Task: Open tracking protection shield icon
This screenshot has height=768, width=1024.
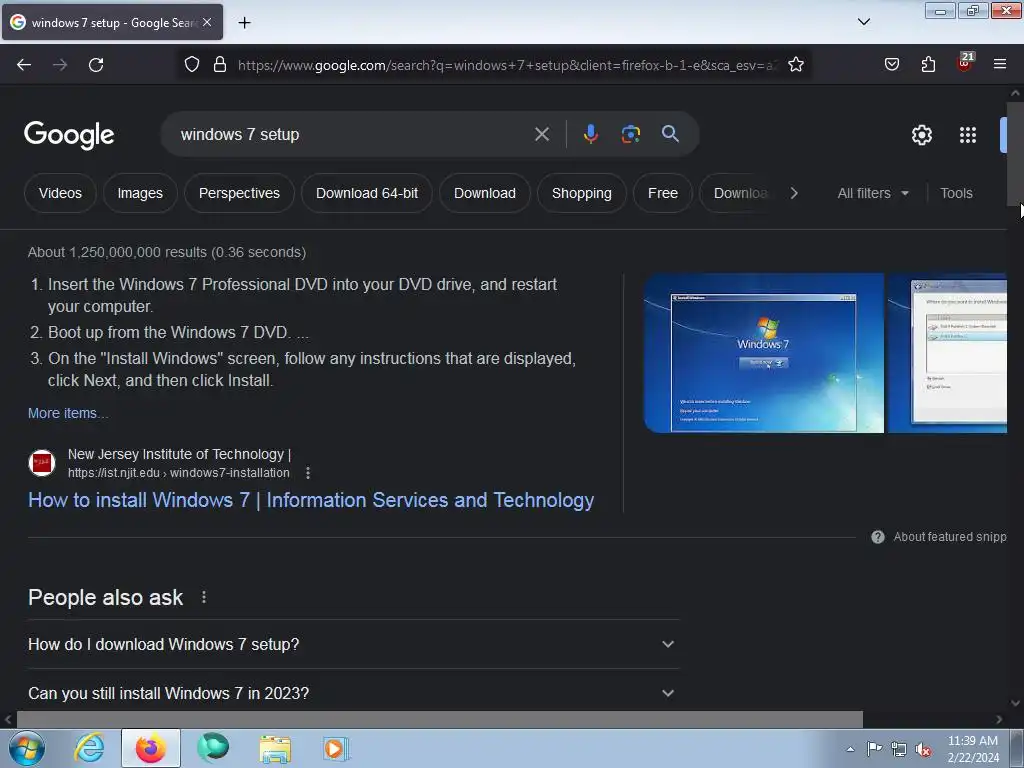Action: (x=191, y=65)
